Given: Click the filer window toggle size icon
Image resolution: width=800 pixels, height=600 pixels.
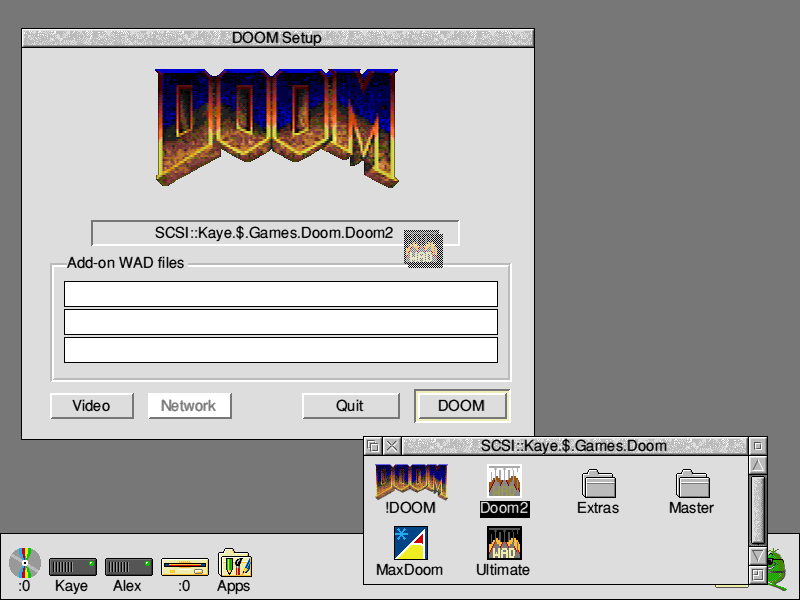Looking at the screenshot, I should coord(758,446).
